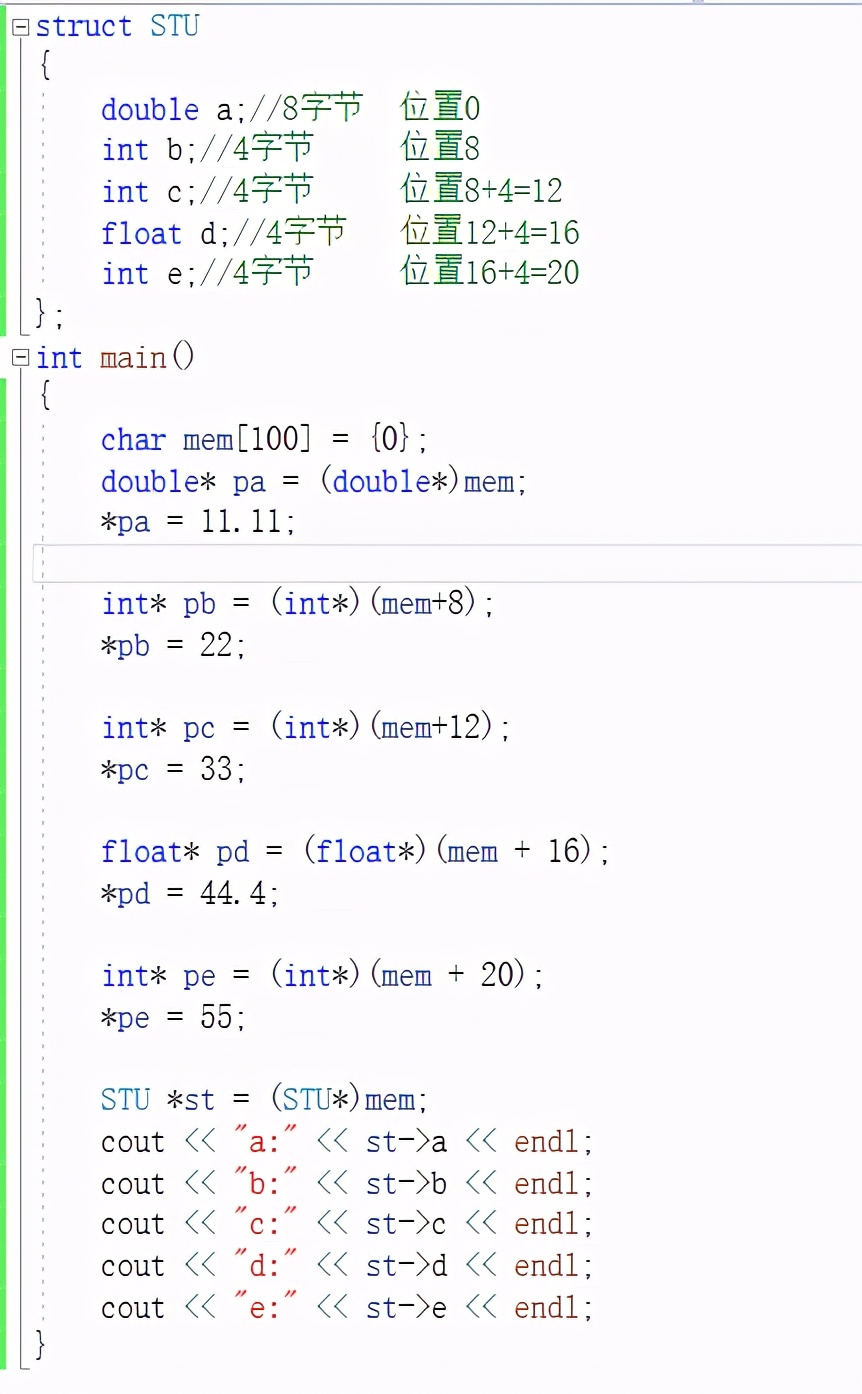Click the 'int* pe = (int*)(mem + 20);' line
The height and width of the screenshot is (1394, 862).
click(x=323, y=976)
